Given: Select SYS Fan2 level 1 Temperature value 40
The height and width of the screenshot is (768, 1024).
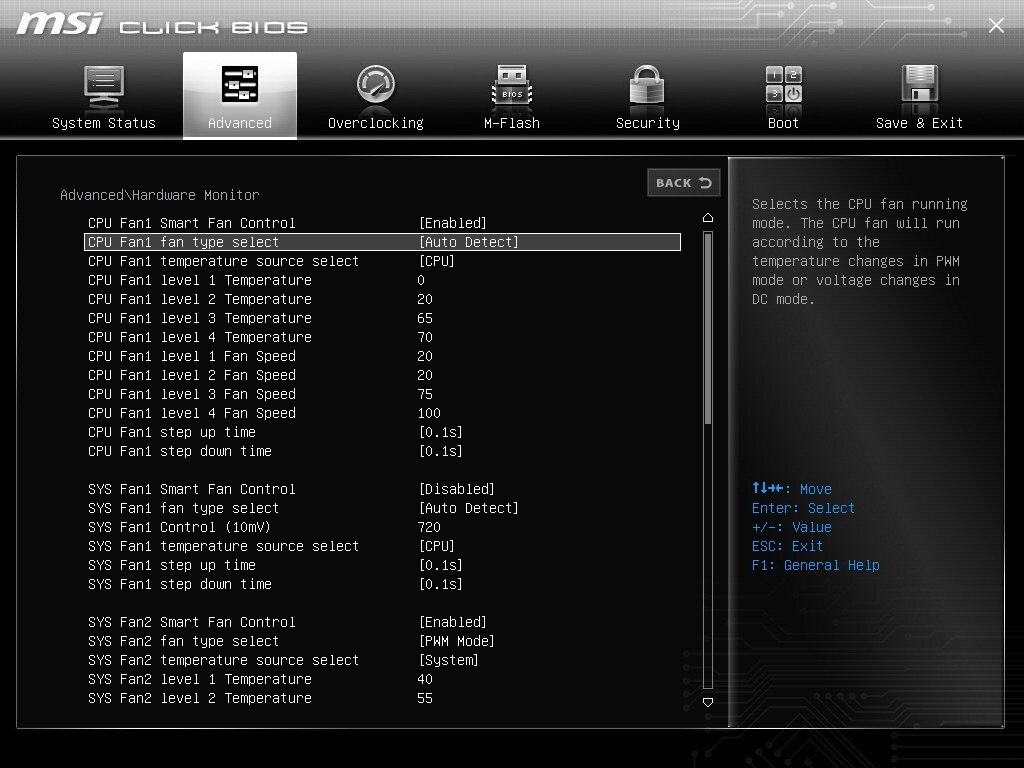Looking at the screenshot, I should click(x=425, y=679).
